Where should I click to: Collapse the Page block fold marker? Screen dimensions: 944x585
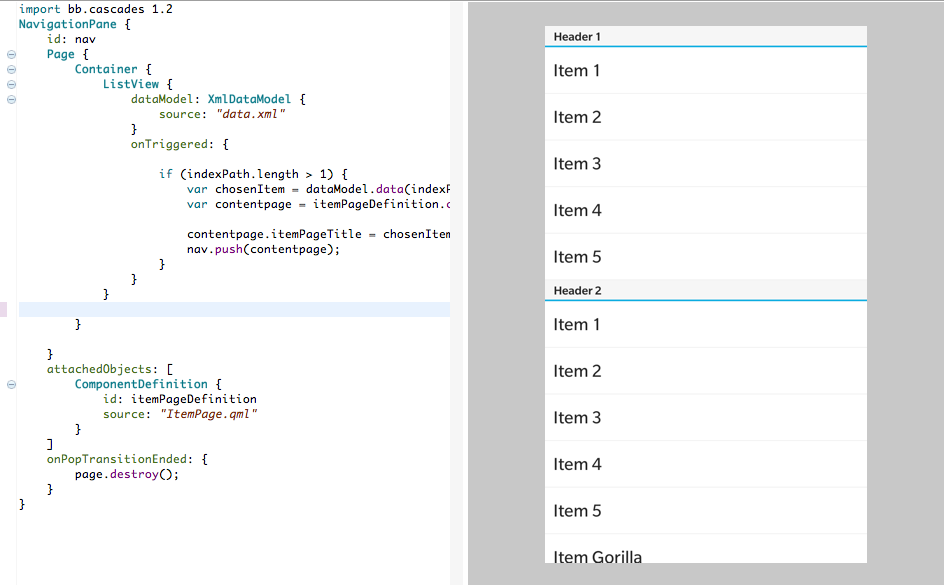coord(11,55)
